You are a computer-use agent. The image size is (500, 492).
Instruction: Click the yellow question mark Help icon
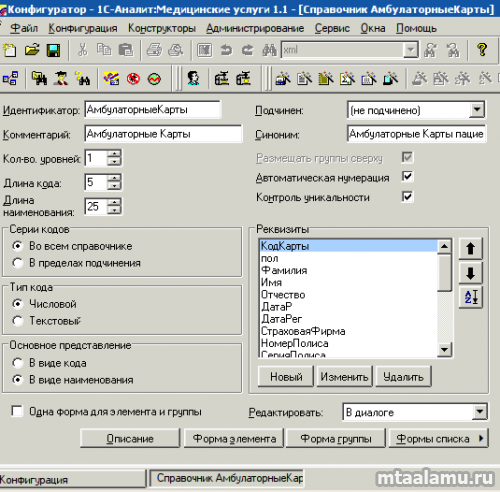[x=482, y=50]
